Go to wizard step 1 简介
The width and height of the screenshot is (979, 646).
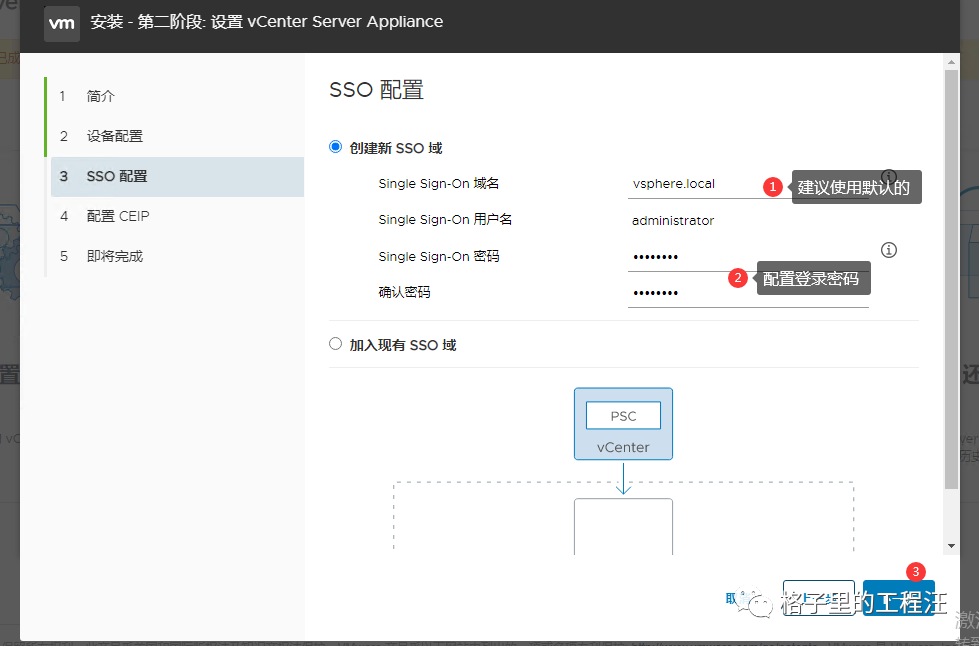point(175,96)
